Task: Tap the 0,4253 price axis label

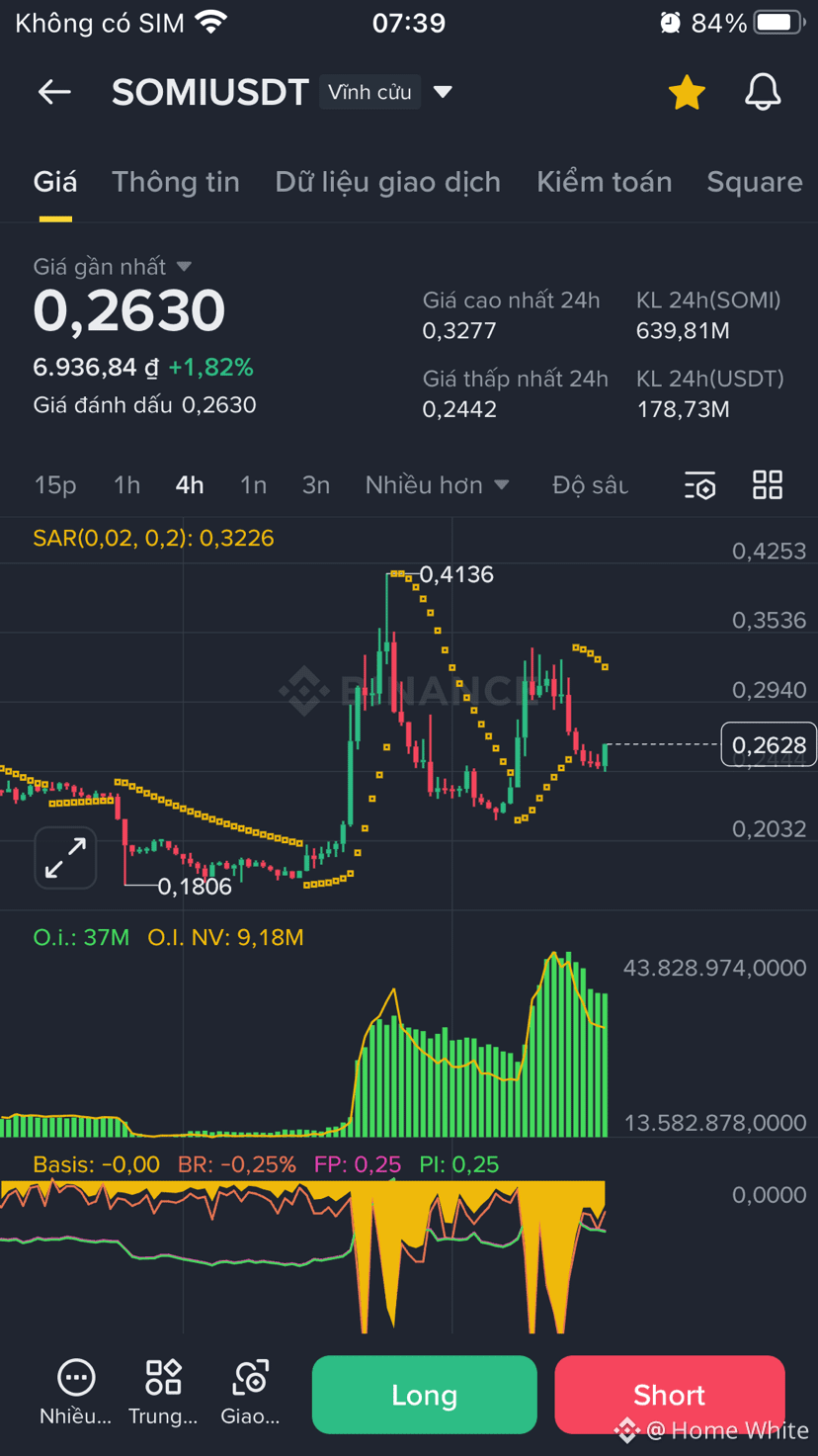Action: tap(769, 551)
